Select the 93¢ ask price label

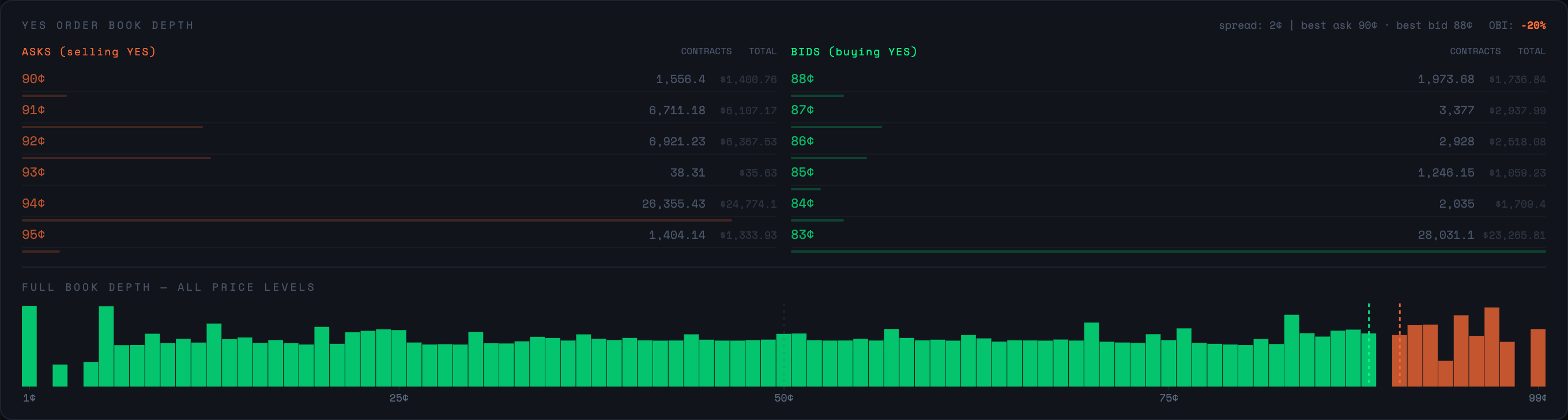pos(33,172)
